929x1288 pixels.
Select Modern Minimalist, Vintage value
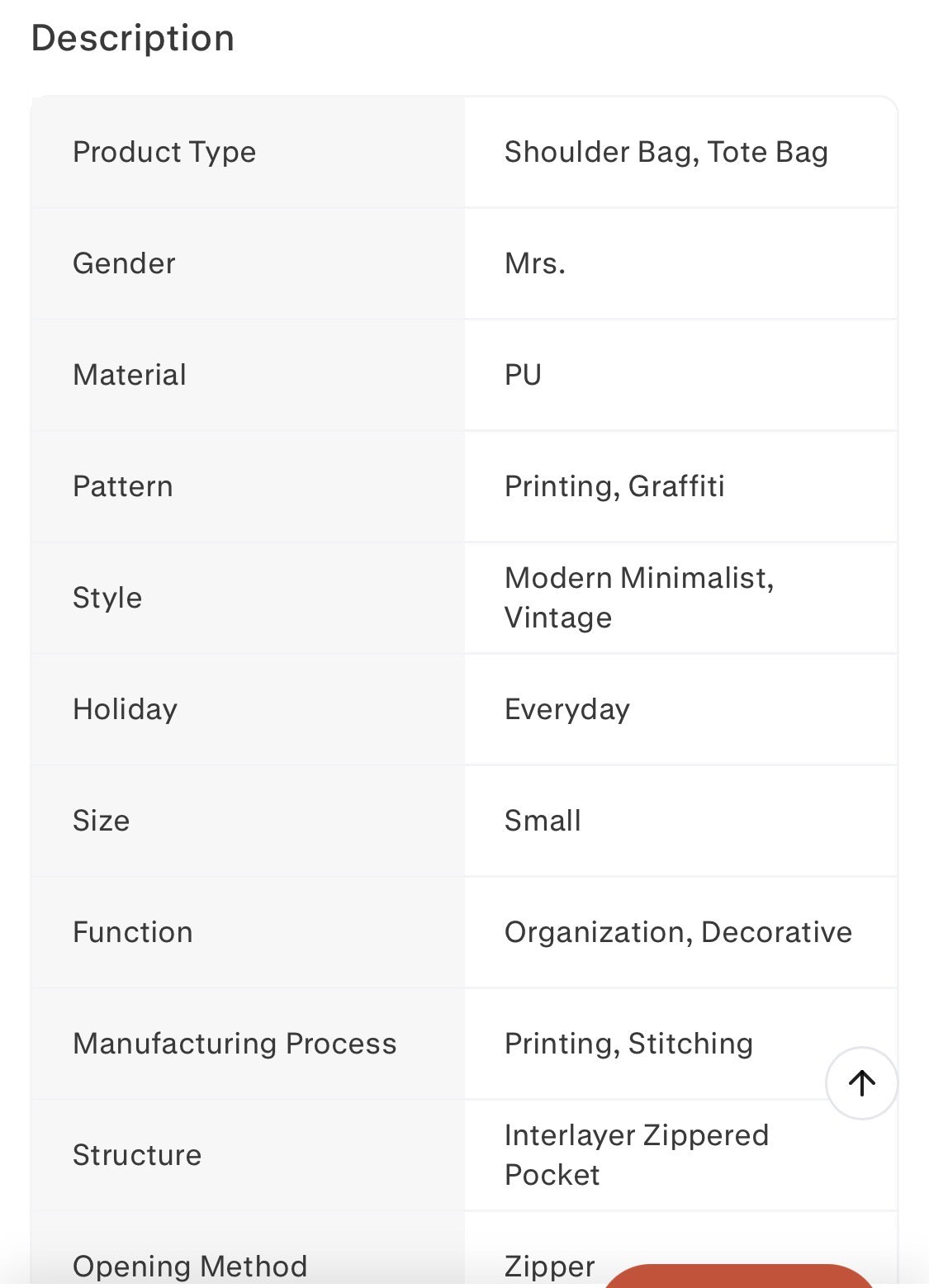pyautogui.click(x=639, y=598)
